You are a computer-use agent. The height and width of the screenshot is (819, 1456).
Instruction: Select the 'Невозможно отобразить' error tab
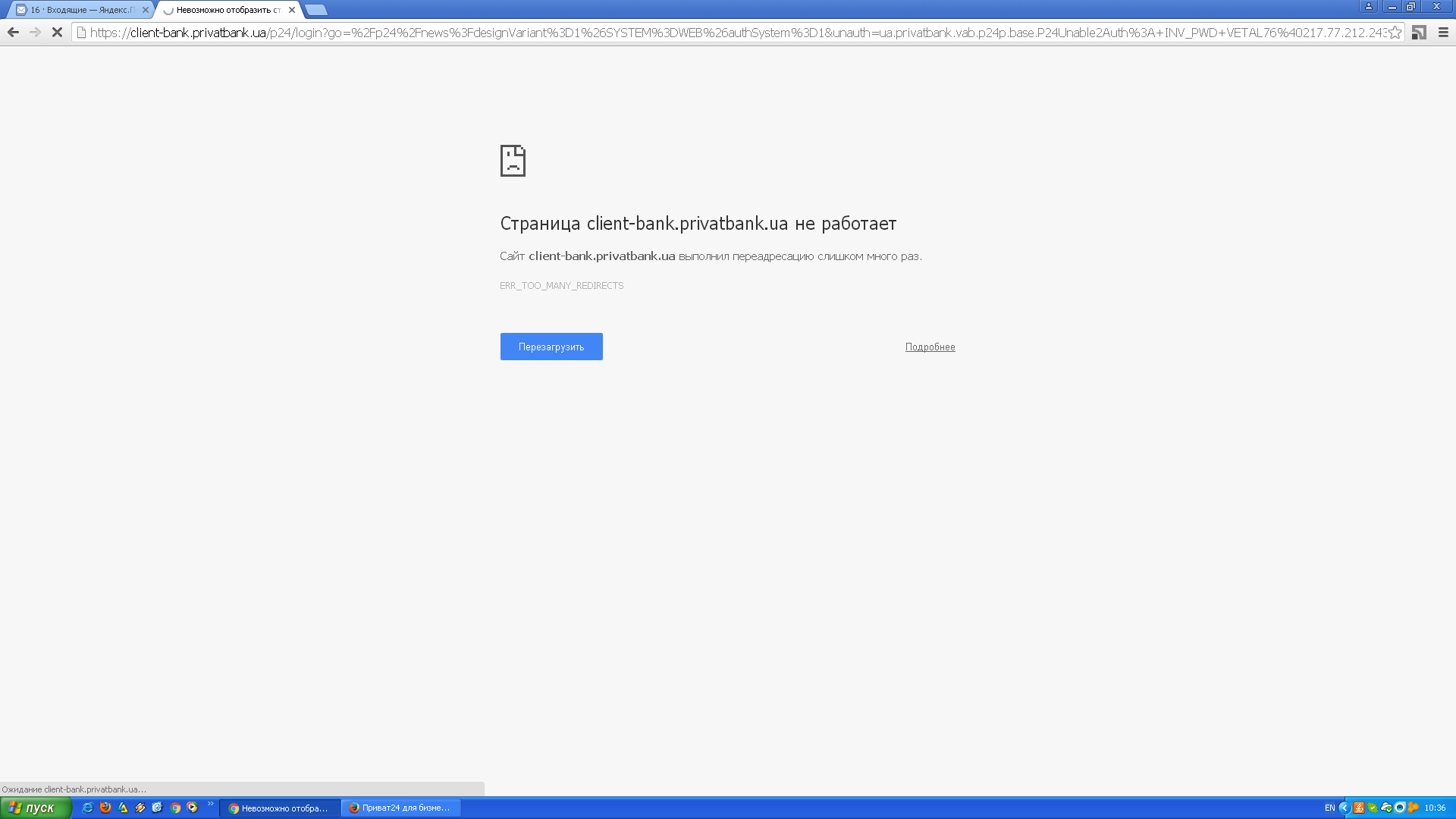click(227, 10)
